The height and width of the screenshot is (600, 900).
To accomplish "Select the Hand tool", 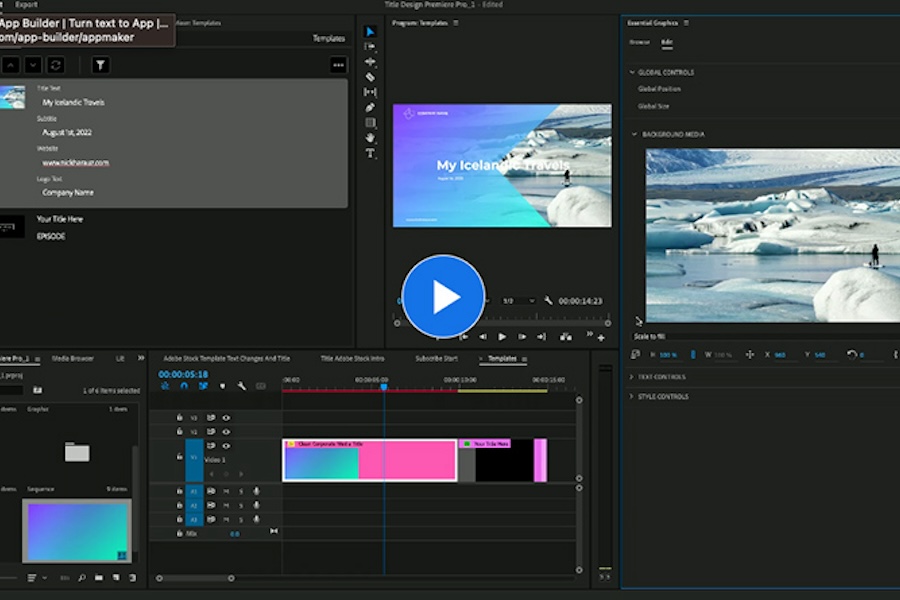I will click(370, 138).
